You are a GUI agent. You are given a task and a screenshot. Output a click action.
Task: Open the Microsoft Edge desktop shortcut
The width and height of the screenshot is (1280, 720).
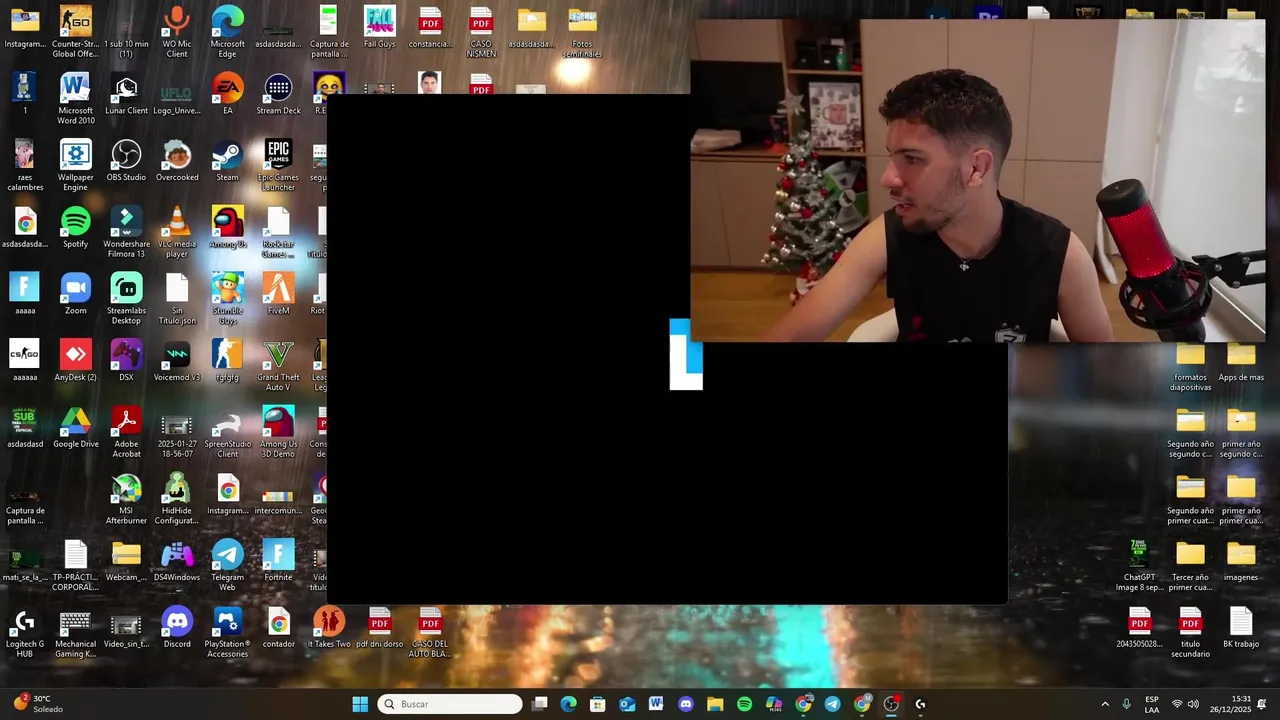(x=227, y=31)
